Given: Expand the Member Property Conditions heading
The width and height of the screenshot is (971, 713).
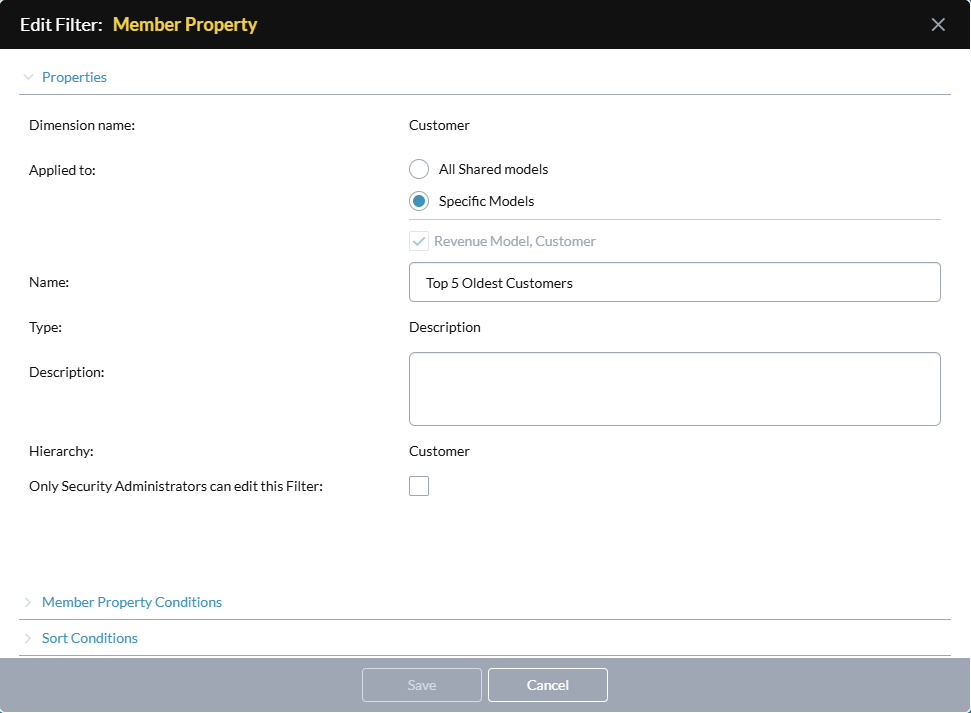Looking at the screenshot, I should click(x=132, y=602).
